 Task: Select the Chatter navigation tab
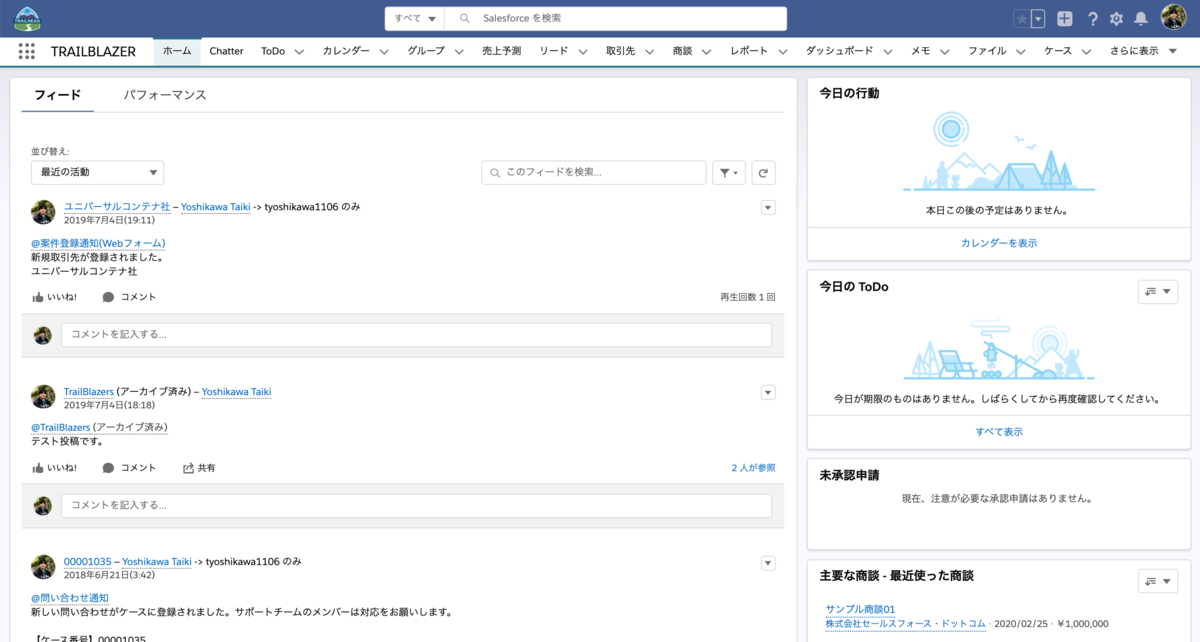(x=226, y=51)
